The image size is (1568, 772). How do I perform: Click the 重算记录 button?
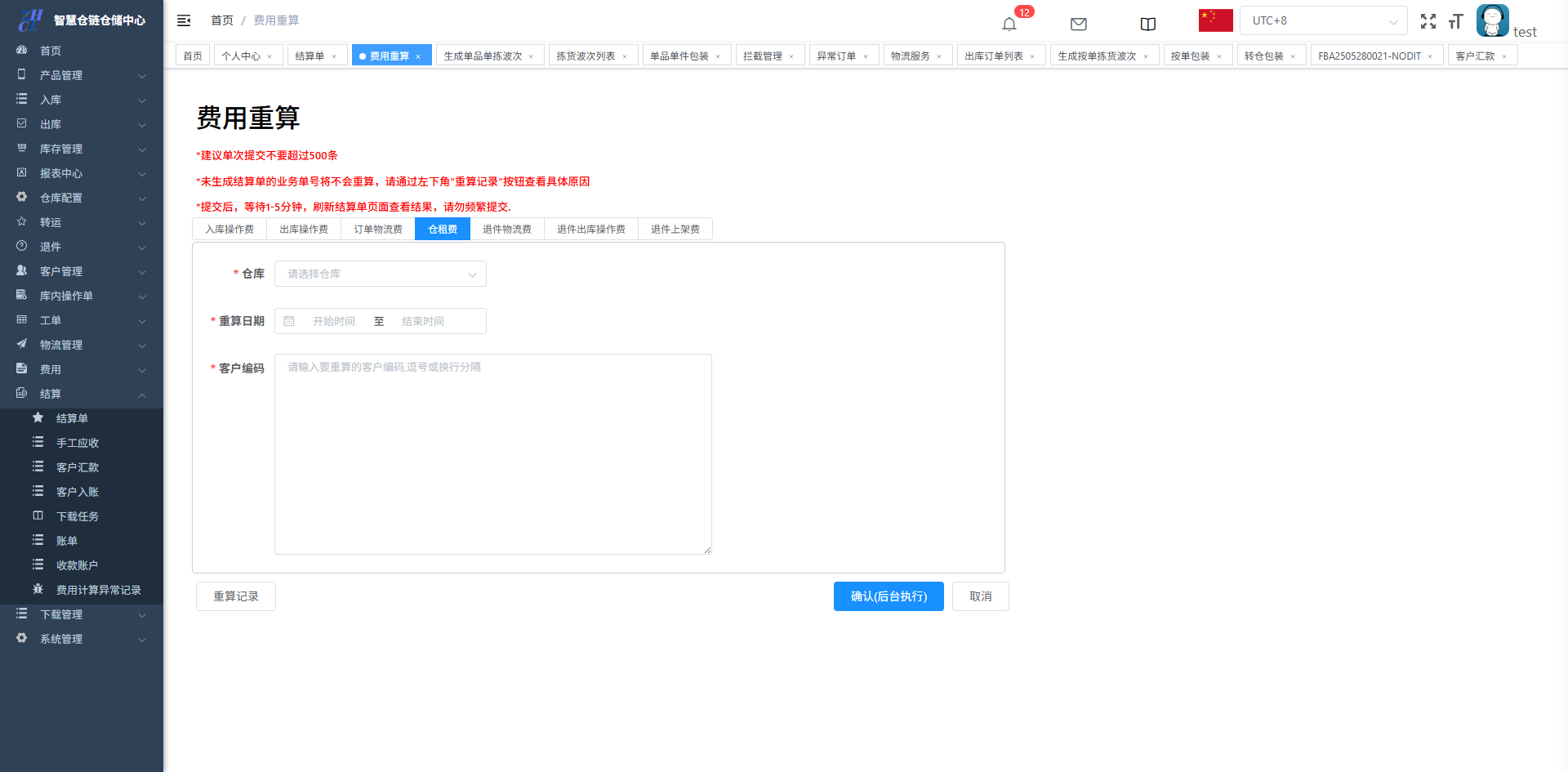(235, 596)
